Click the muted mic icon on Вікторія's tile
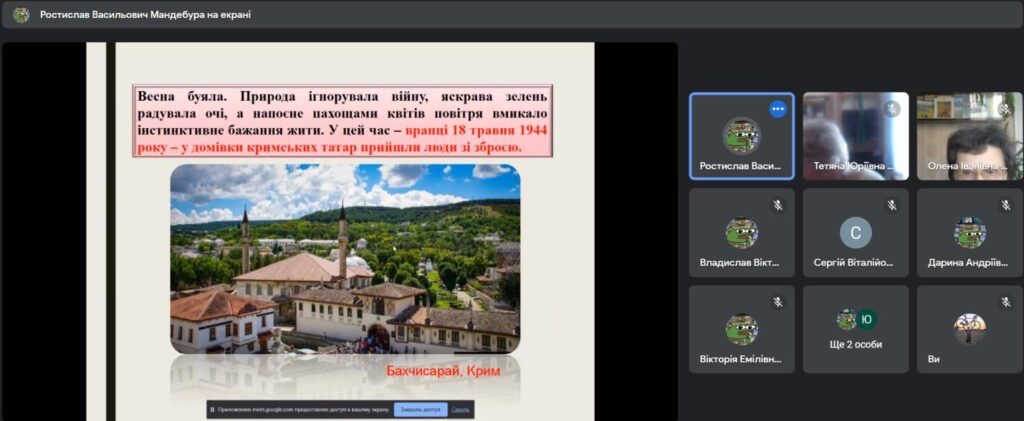The height and width of the screenshot is (421, 1024). (778, 302)
